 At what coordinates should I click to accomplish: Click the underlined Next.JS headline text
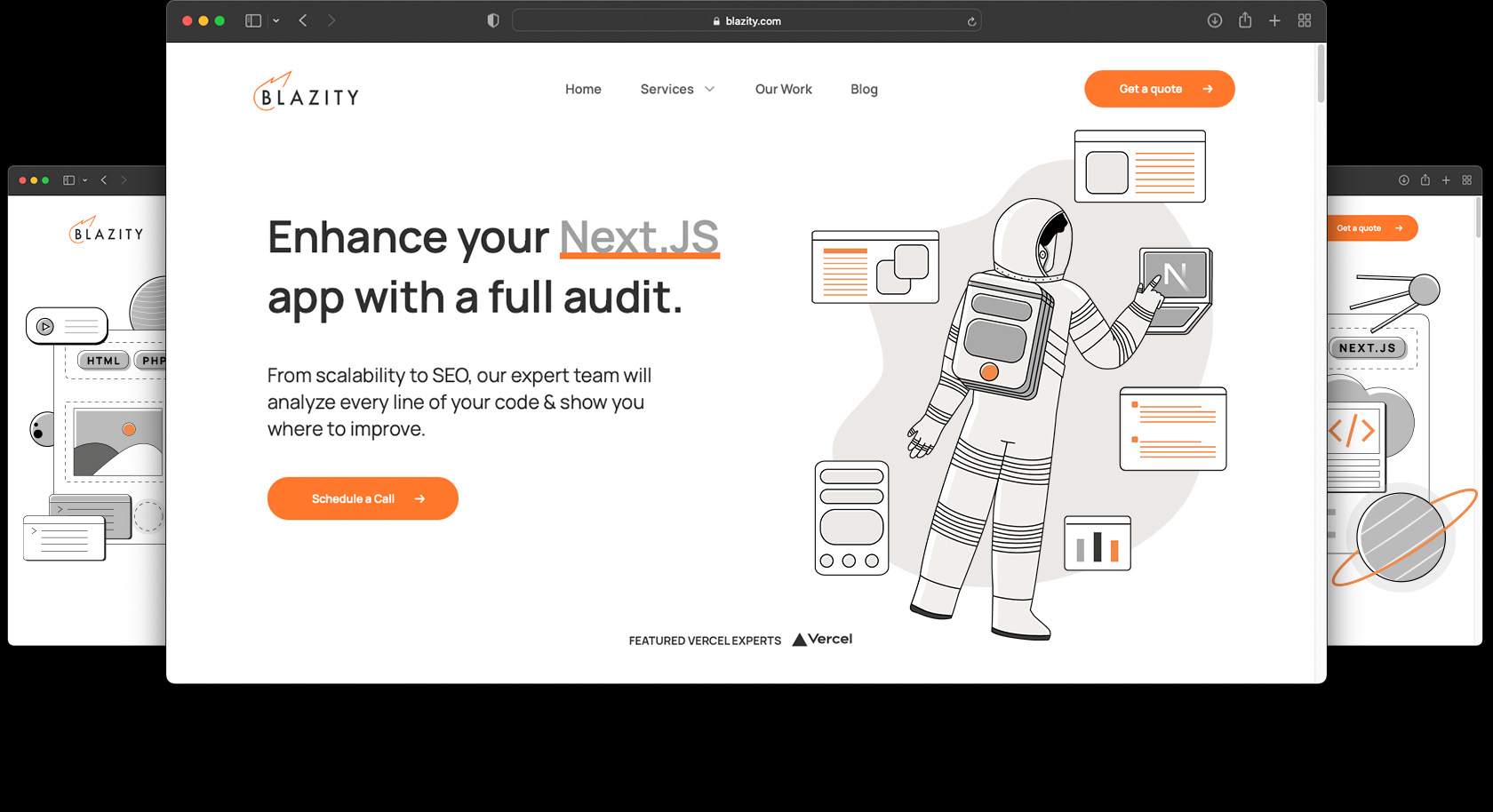pyautogui.click(x=639, y=237)
